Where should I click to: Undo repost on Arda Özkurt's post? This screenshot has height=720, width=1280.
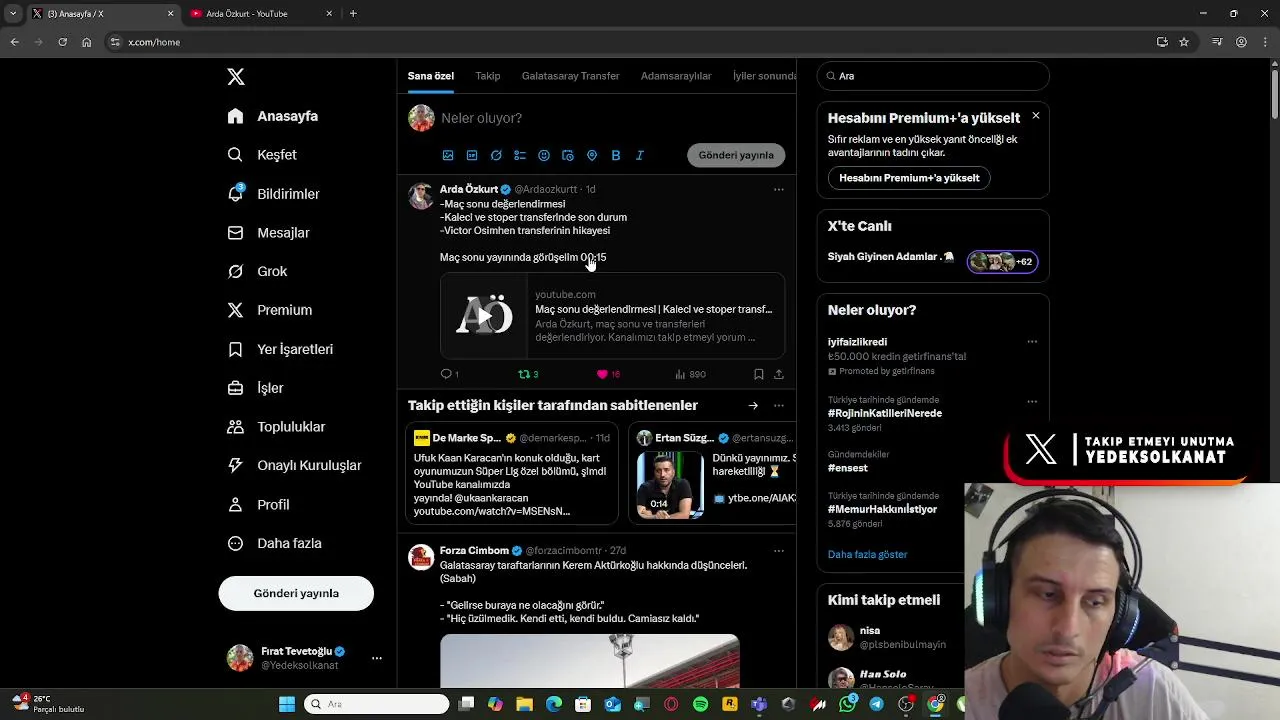pos(528,374)
